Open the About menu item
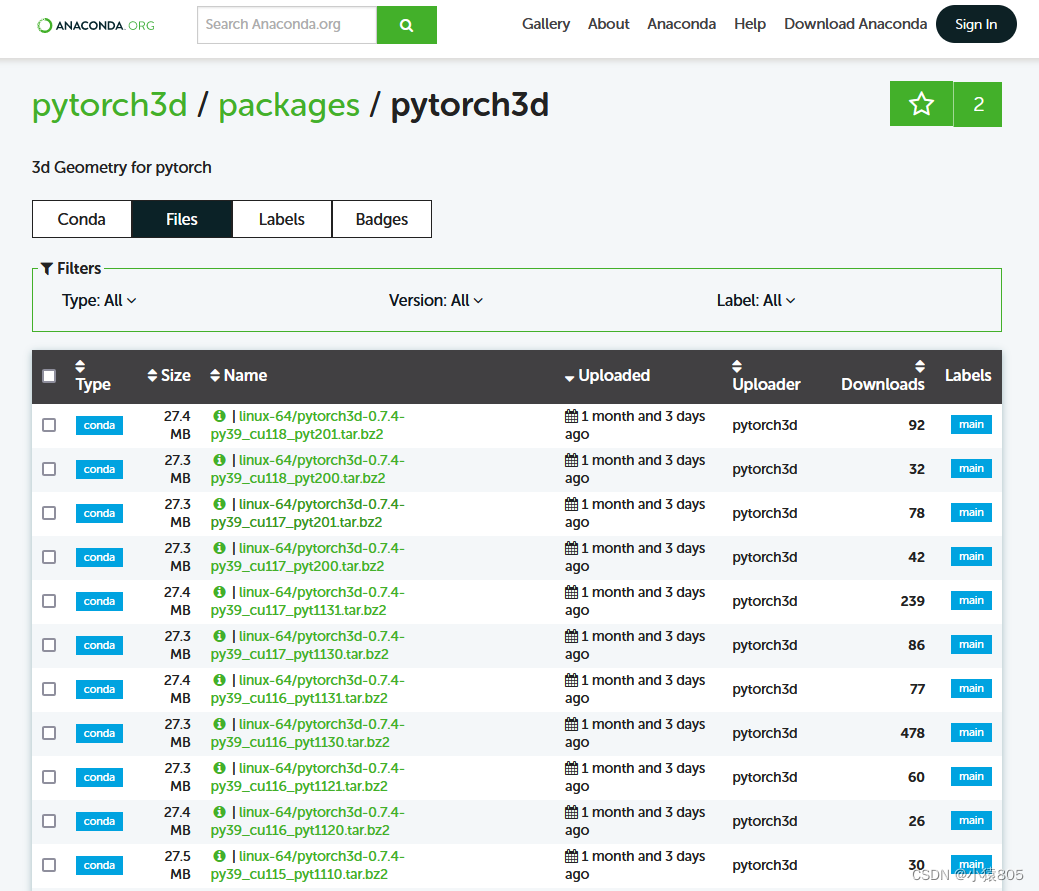Screen dimensions: 1039x891 tap(608, 24)
